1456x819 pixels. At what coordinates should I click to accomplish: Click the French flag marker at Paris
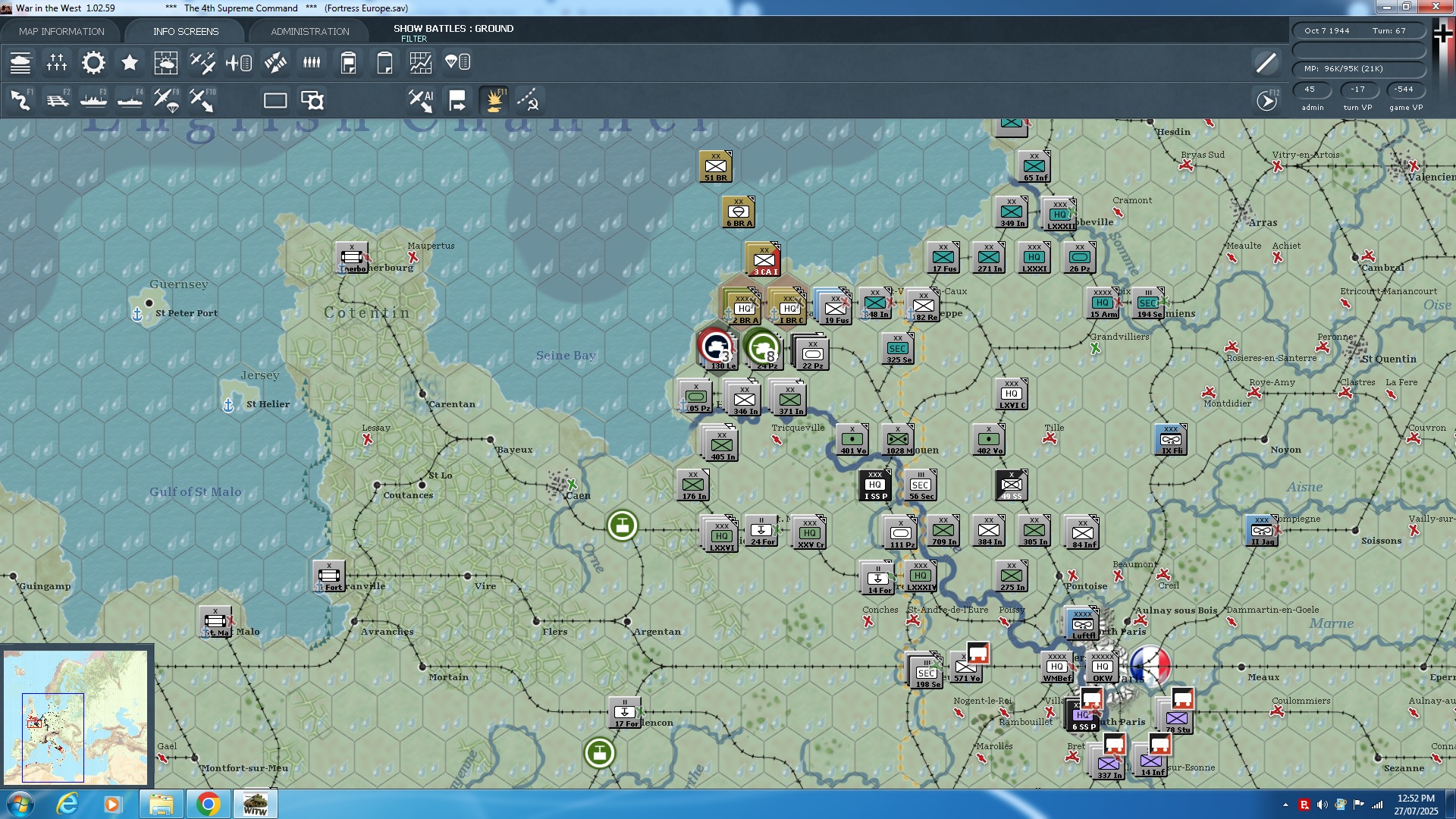1150,665
